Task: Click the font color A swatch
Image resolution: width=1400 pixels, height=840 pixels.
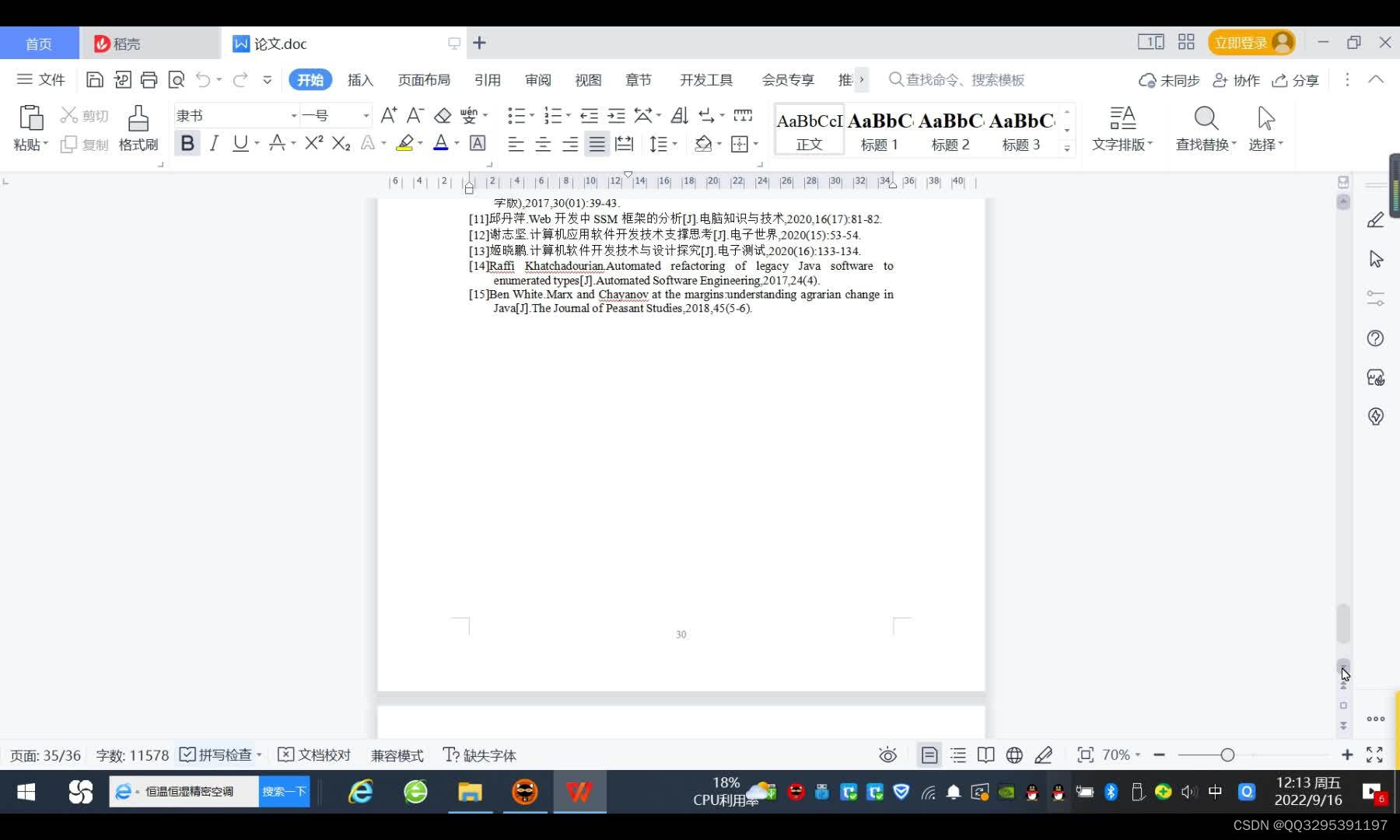Action: point(440,143)
